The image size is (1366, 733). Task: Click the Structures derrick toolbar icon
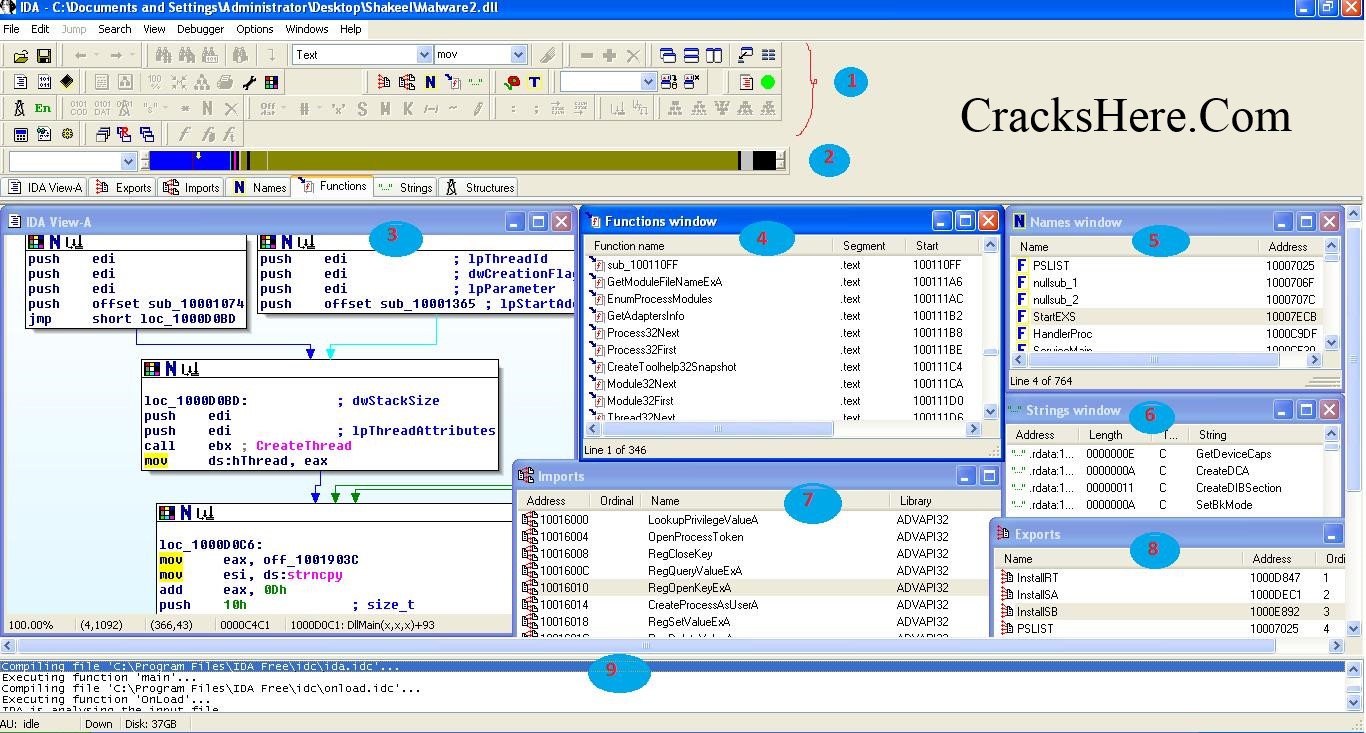(x=20, y=108)
